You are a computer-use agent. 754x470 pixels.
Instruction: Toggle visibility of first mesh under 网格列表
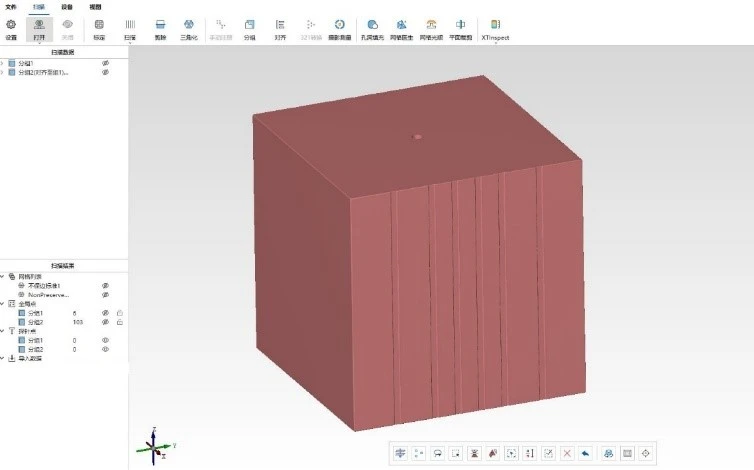coord(105,286)
